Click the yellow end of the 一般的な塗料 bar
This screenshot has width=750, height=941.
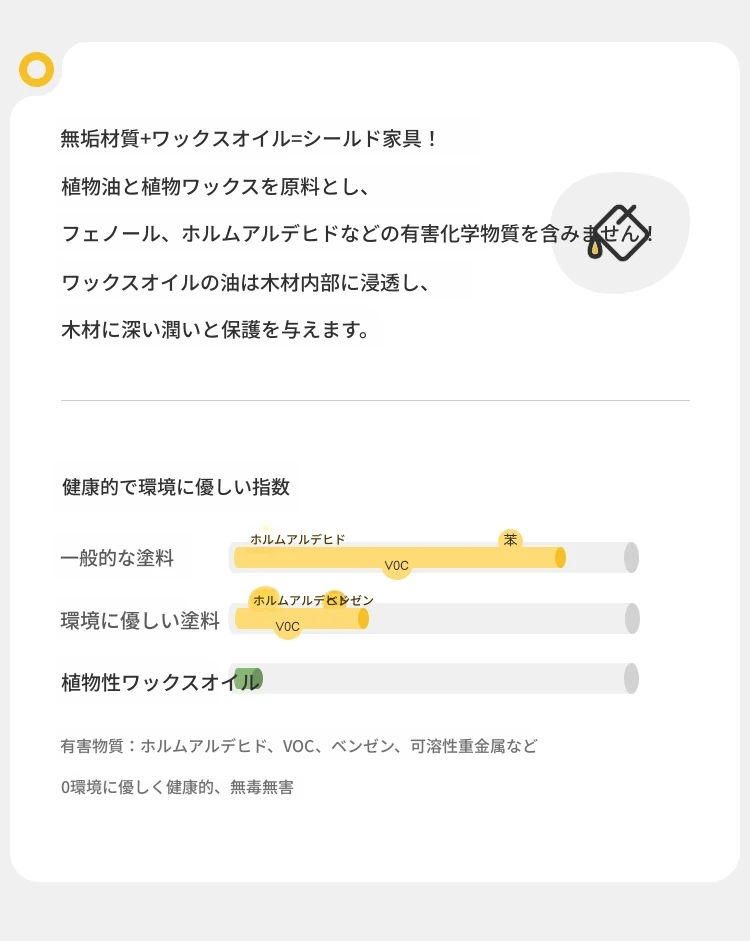560,557
